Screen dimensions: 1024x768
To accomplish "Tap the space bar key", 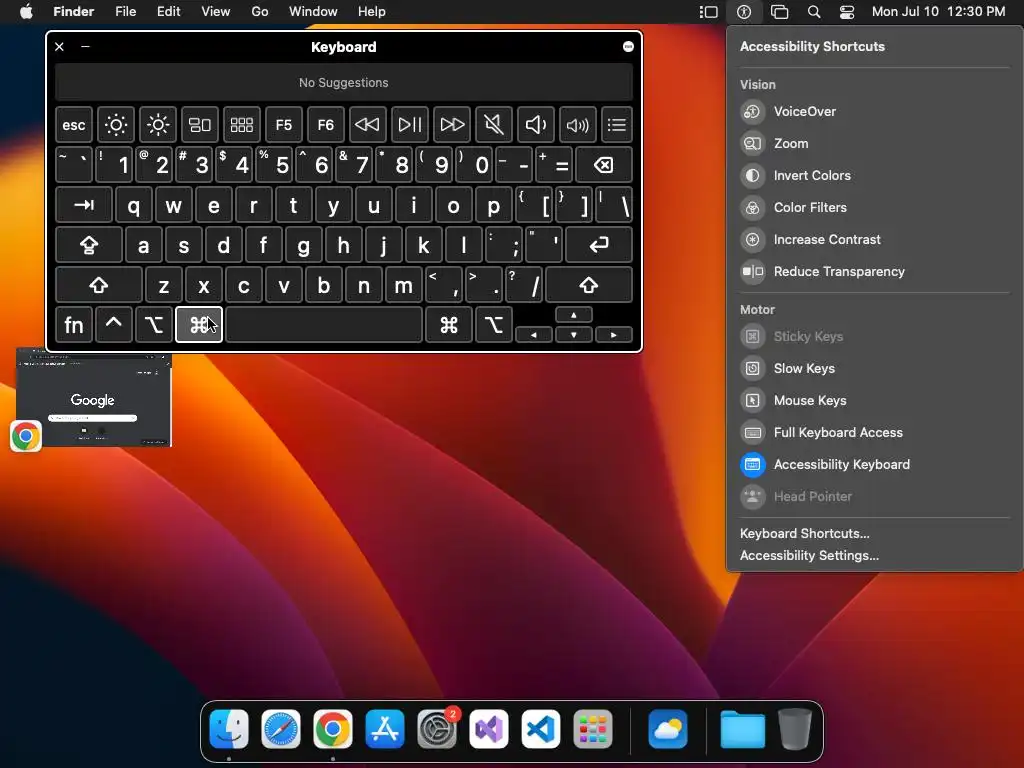I will click(x=324, y=325).
